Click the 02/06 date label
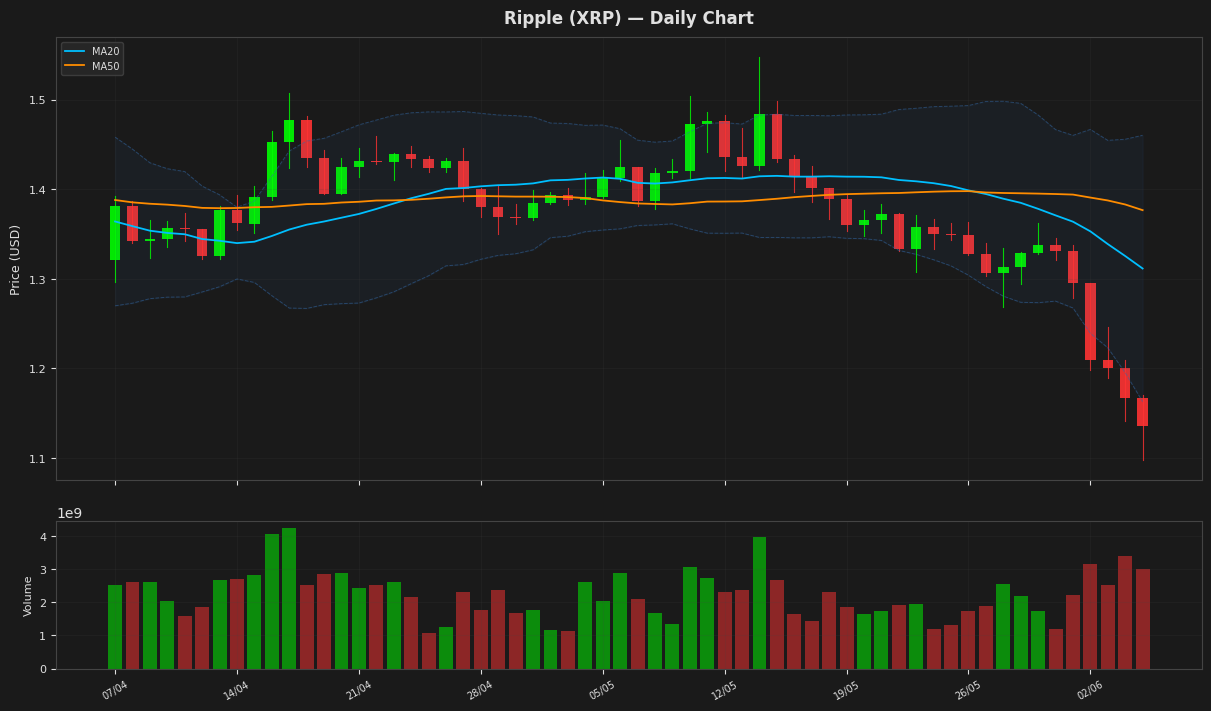1211x711 pixels. 1089,690
